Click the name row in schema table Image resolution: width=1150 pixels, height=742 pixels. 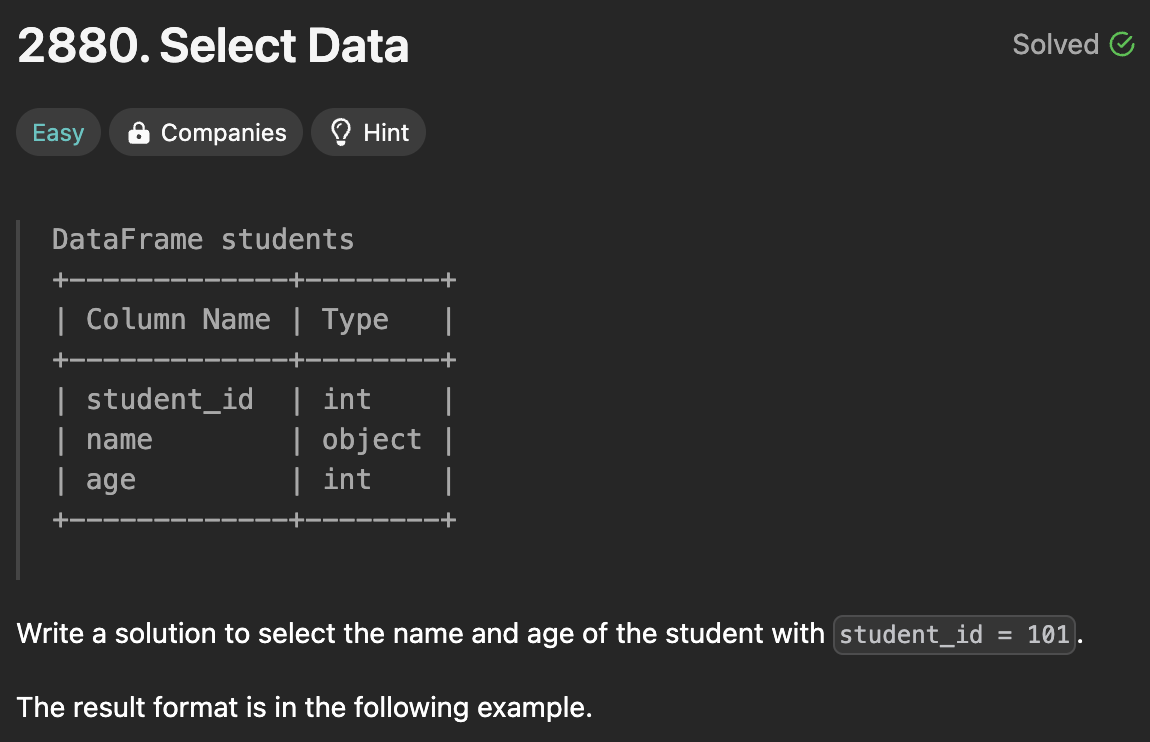pos(119,440)
